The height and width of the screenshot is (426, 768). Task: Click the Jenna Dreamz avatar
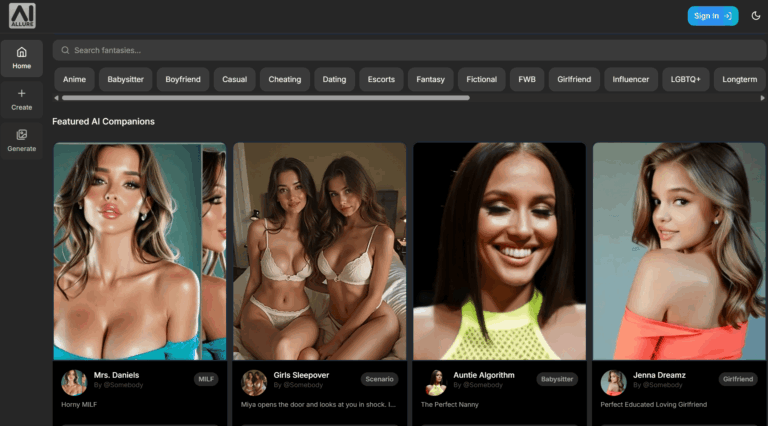tap(613, 382)
